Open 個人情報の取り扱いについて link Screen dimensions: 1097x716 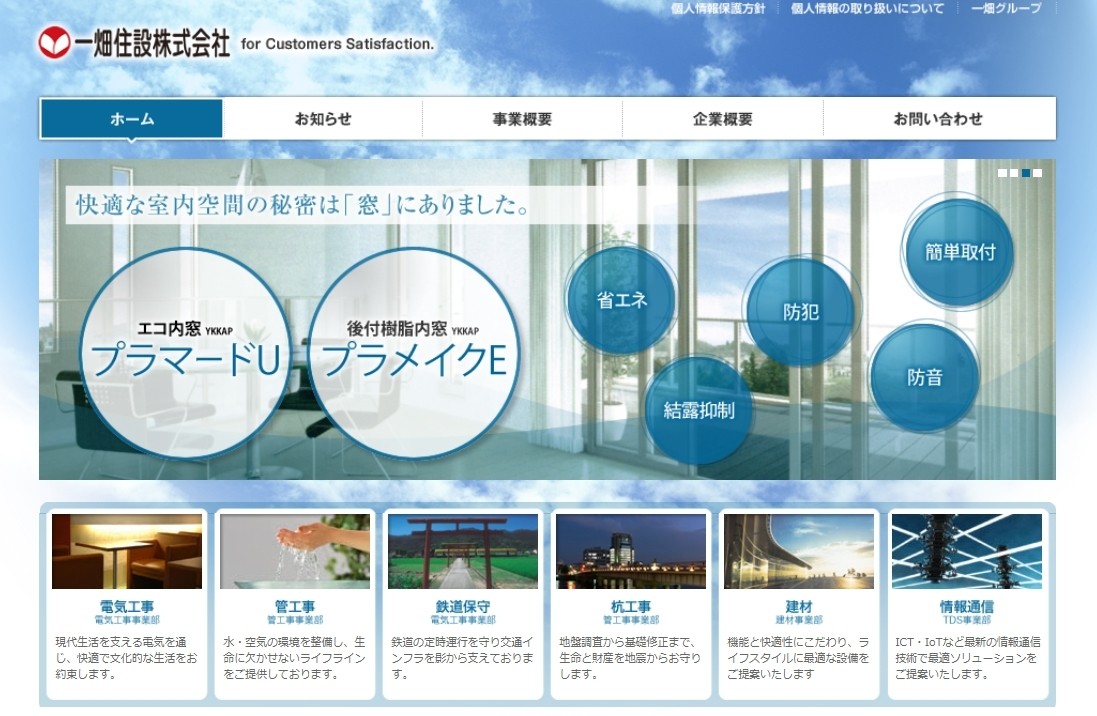coord(867,8)
